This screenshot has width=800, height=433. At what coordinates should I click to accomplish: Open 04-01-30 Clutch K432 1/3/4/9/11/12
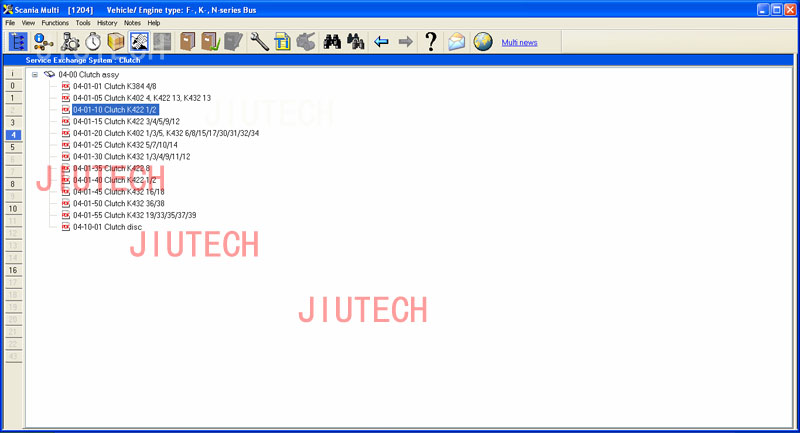click(x=131, y=157)
